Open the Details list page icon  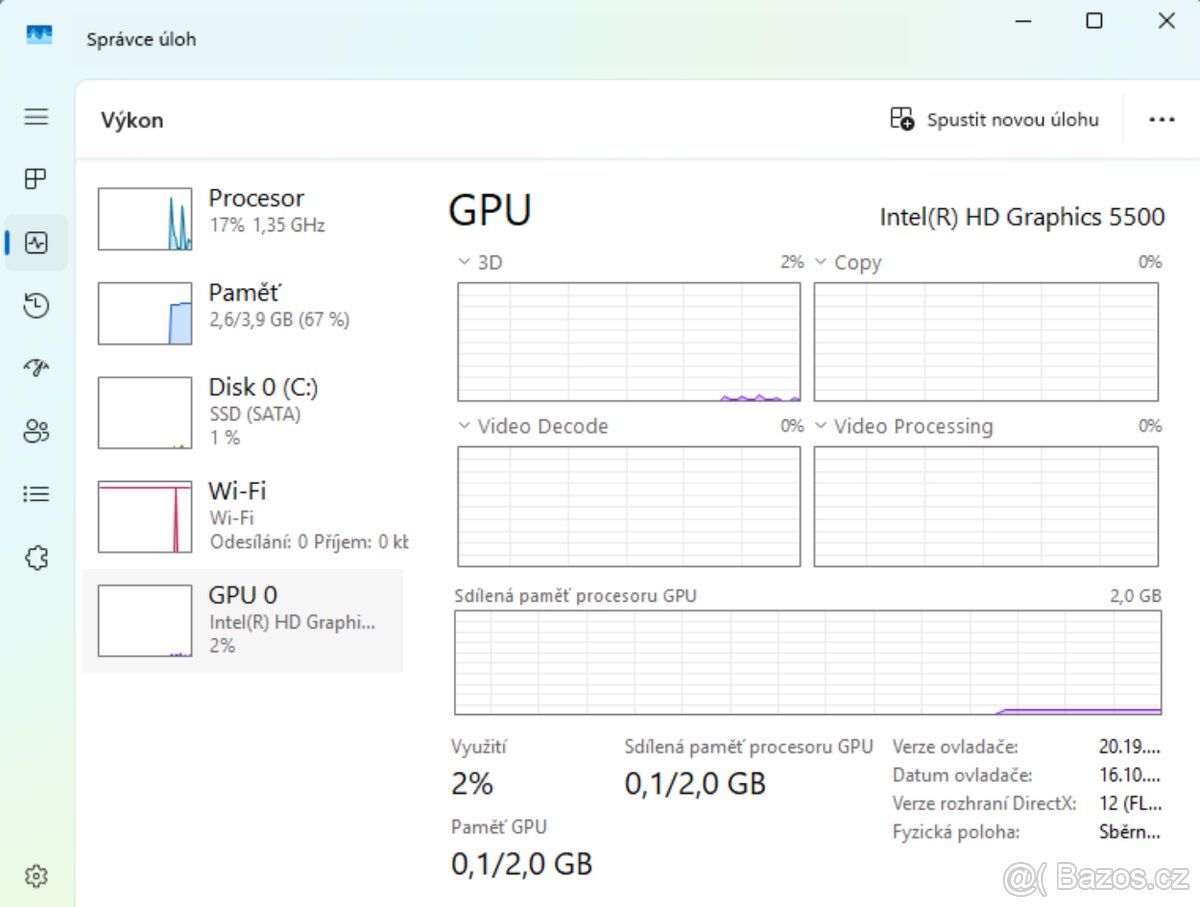(x=36, y=494)
